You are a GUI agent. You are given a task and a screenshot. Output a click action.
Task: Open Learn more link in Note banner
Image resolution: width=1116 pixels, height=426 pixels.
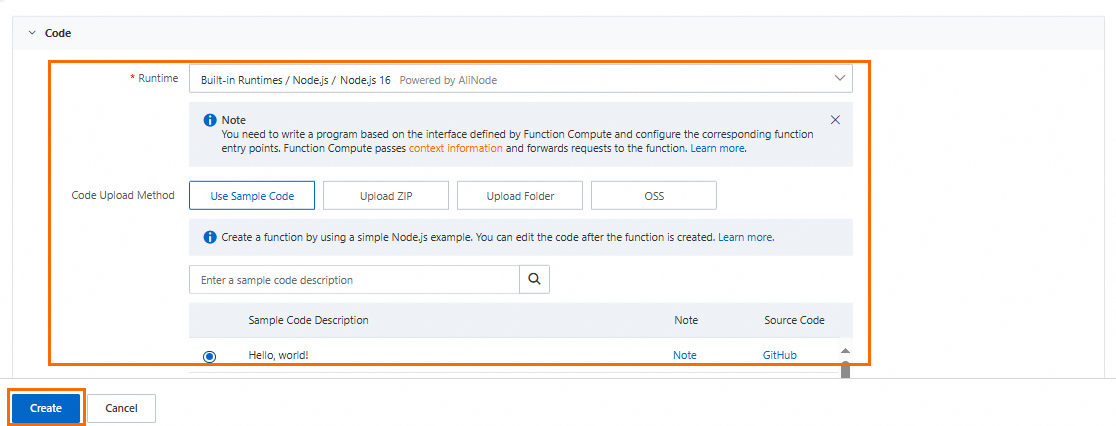(x=718, y=148)
